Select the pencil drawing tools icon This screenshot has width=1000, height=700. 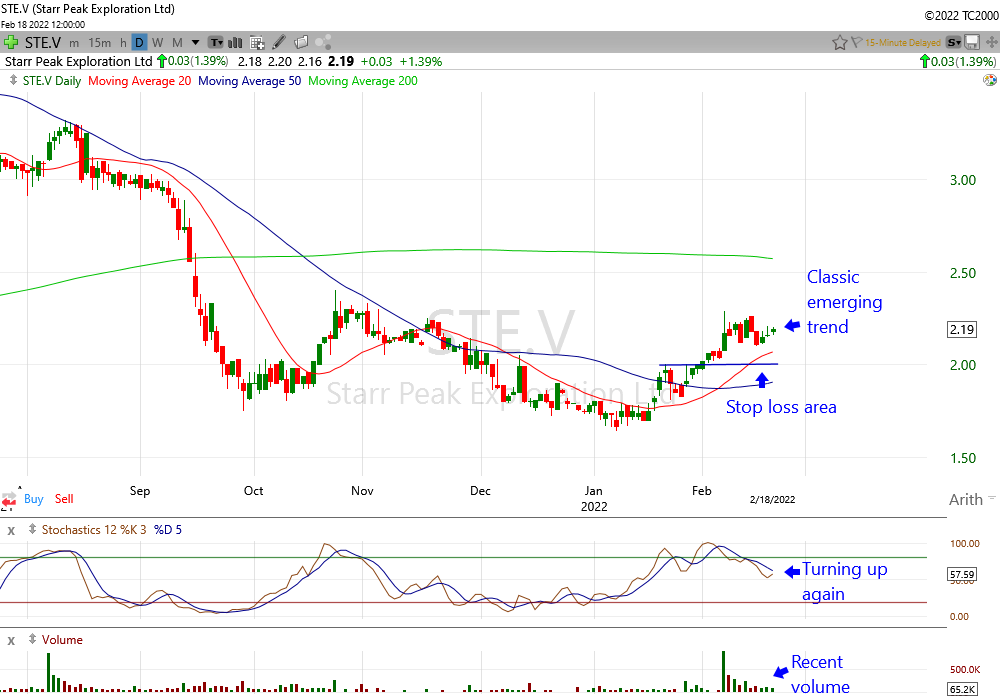(x=279, y=43)
